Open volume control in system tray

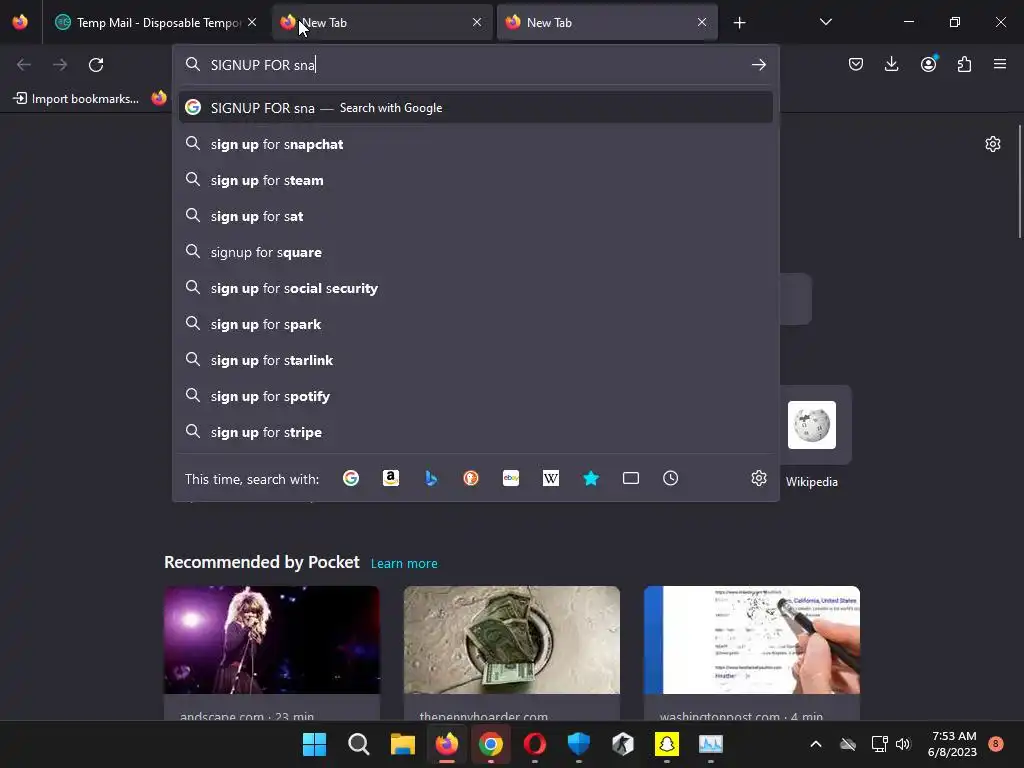[903, 744]
